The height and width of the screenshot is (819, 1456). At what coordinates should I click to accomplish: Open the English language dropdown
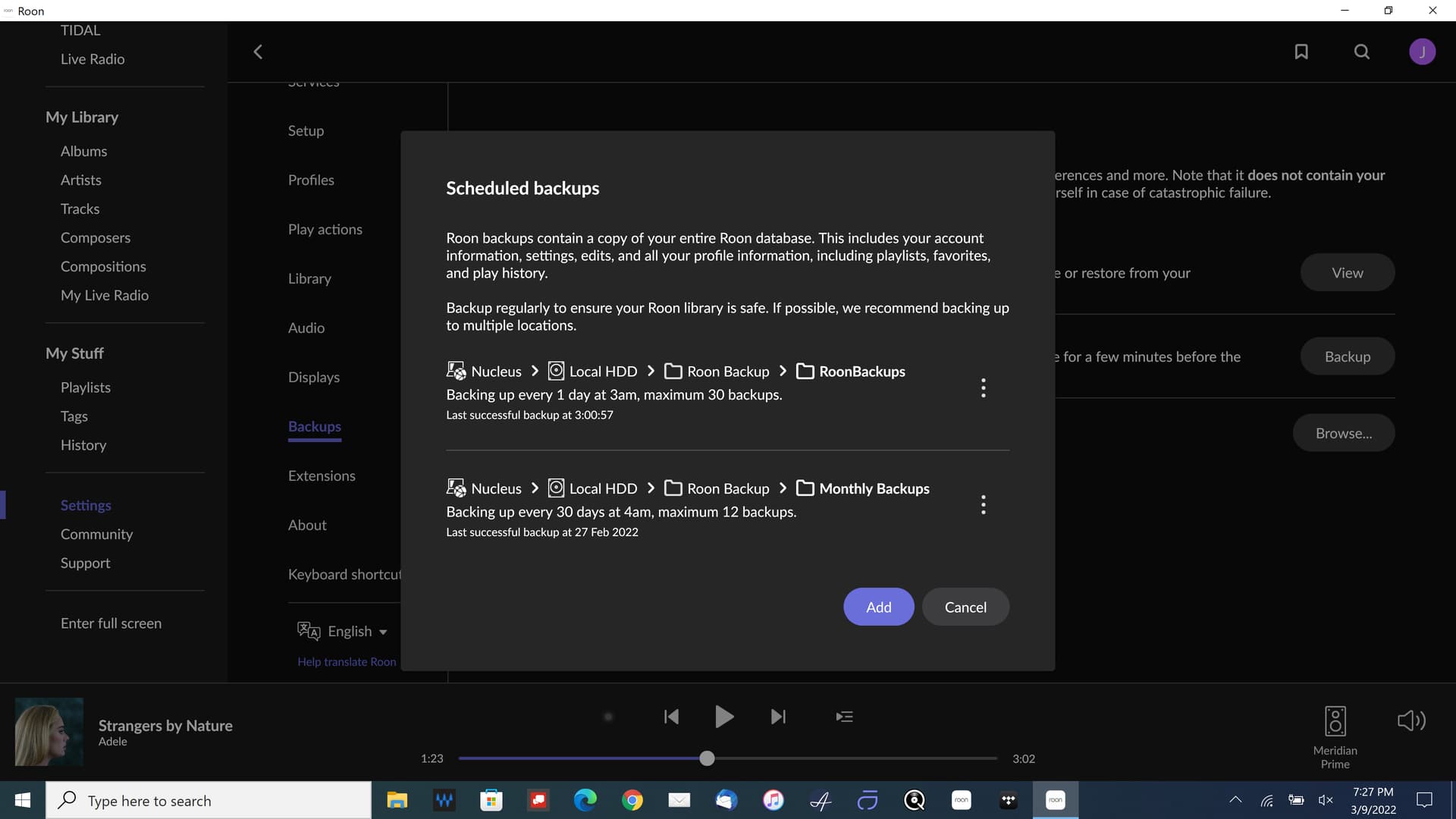click(x=357, y=631)
